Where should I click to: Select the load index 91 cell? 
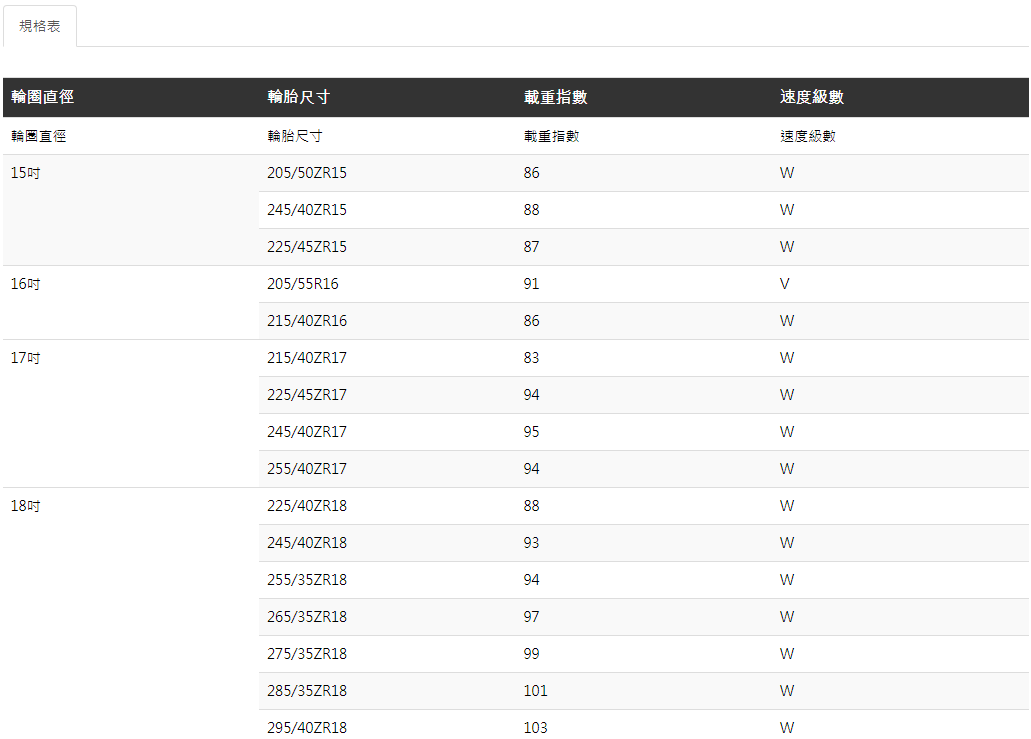[x=531, y=284]
